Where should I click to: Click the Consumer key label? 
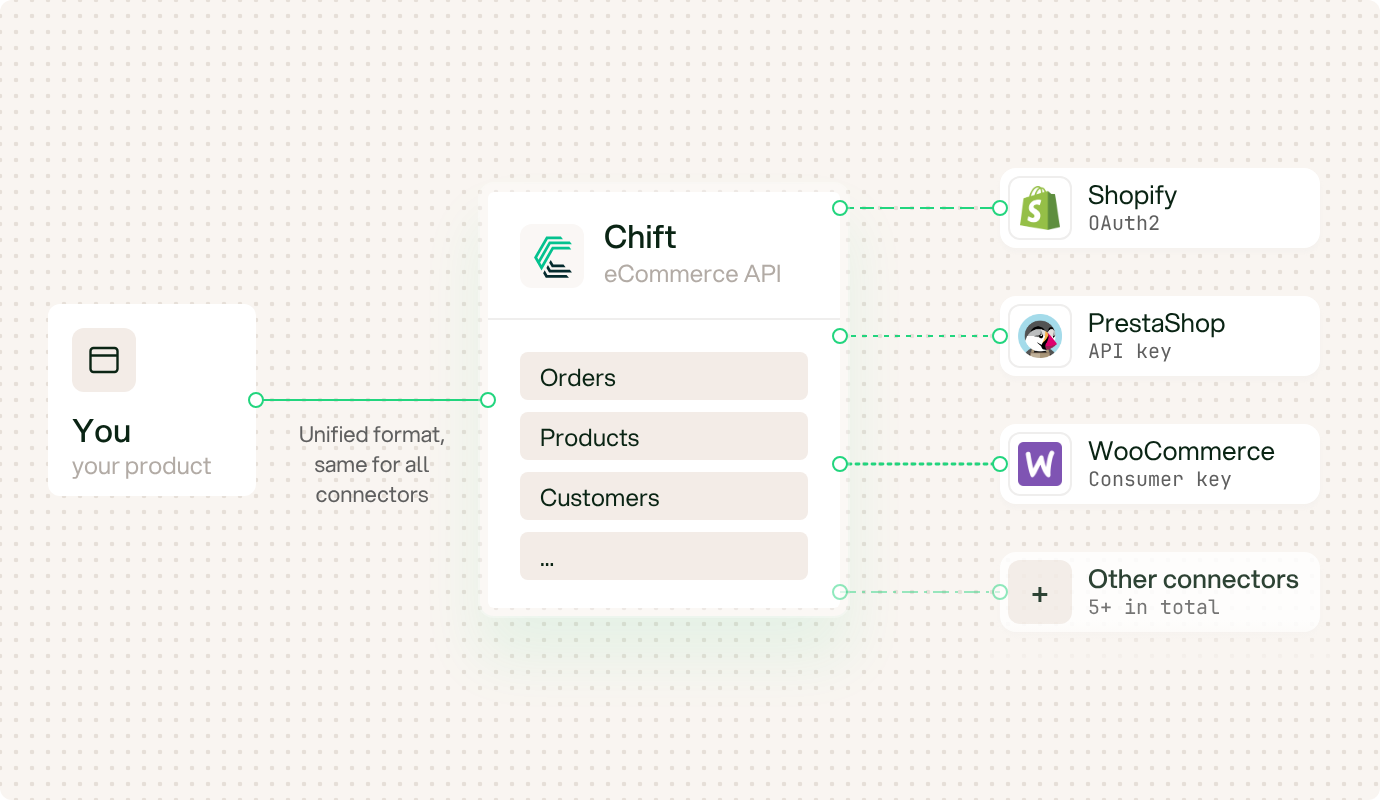pos(1160,479)
